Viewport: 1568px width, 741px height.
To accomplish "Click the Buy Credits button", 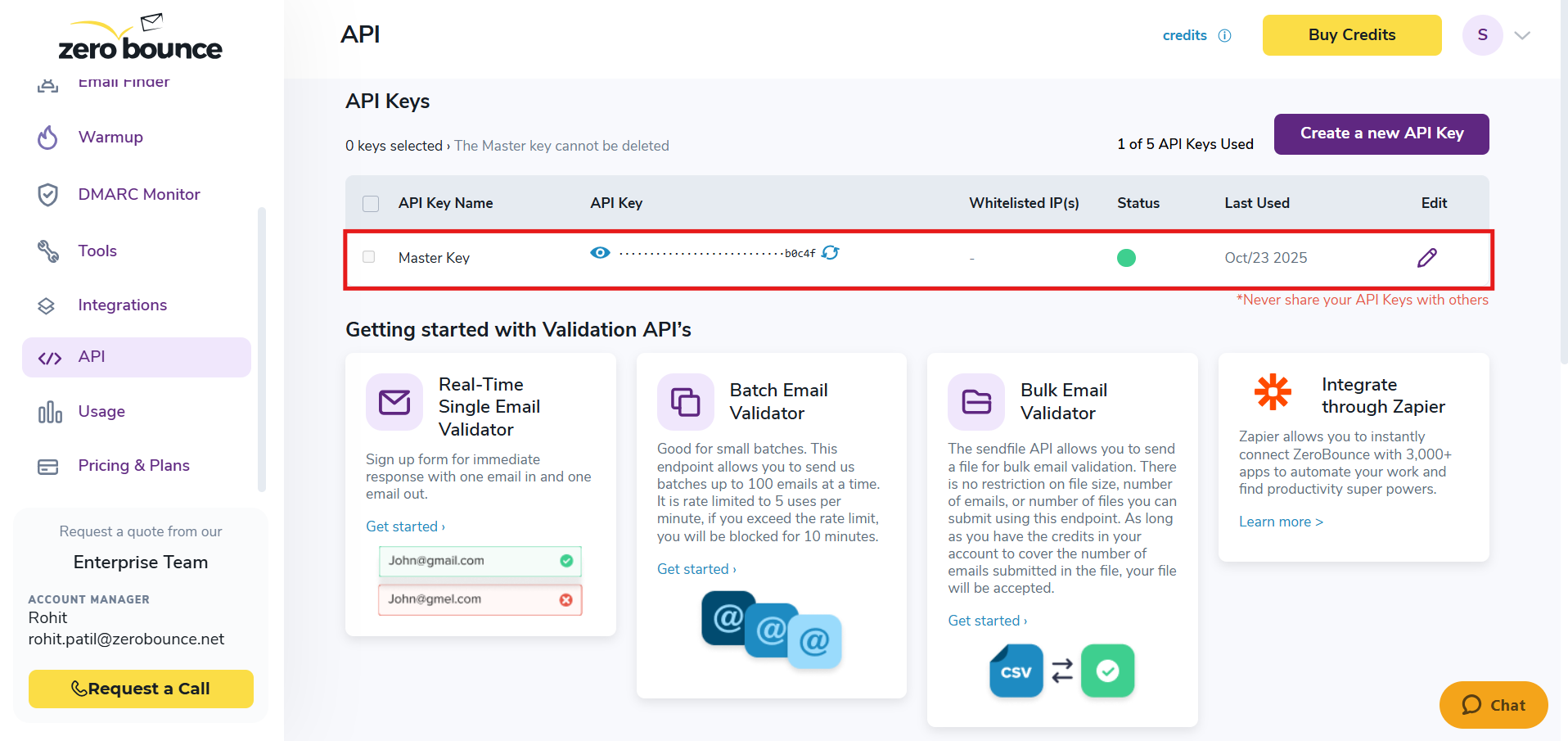I will click(1351, 35).
